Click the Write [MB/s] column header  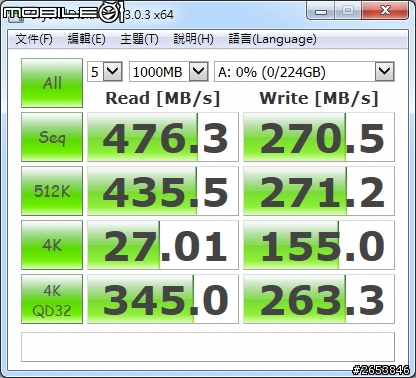pyautogui.click(x=319, y=98)
